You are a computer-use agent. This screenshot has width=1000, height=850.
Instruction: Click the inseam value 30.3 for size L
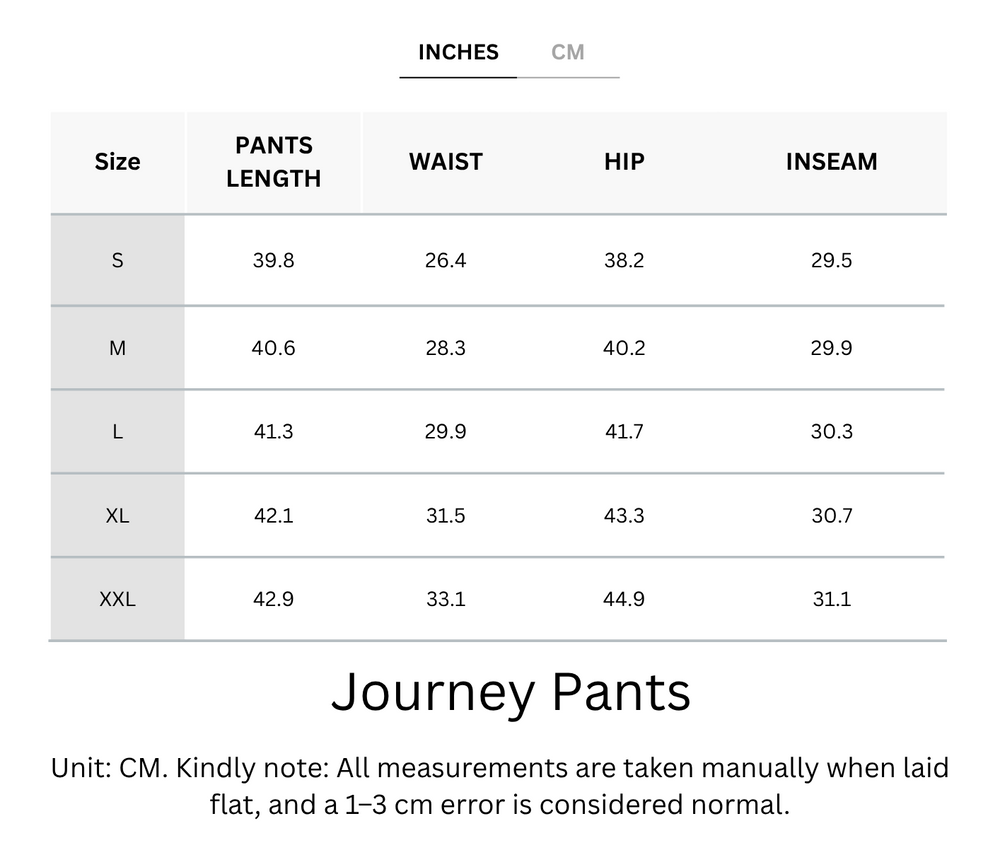[831, 431]
